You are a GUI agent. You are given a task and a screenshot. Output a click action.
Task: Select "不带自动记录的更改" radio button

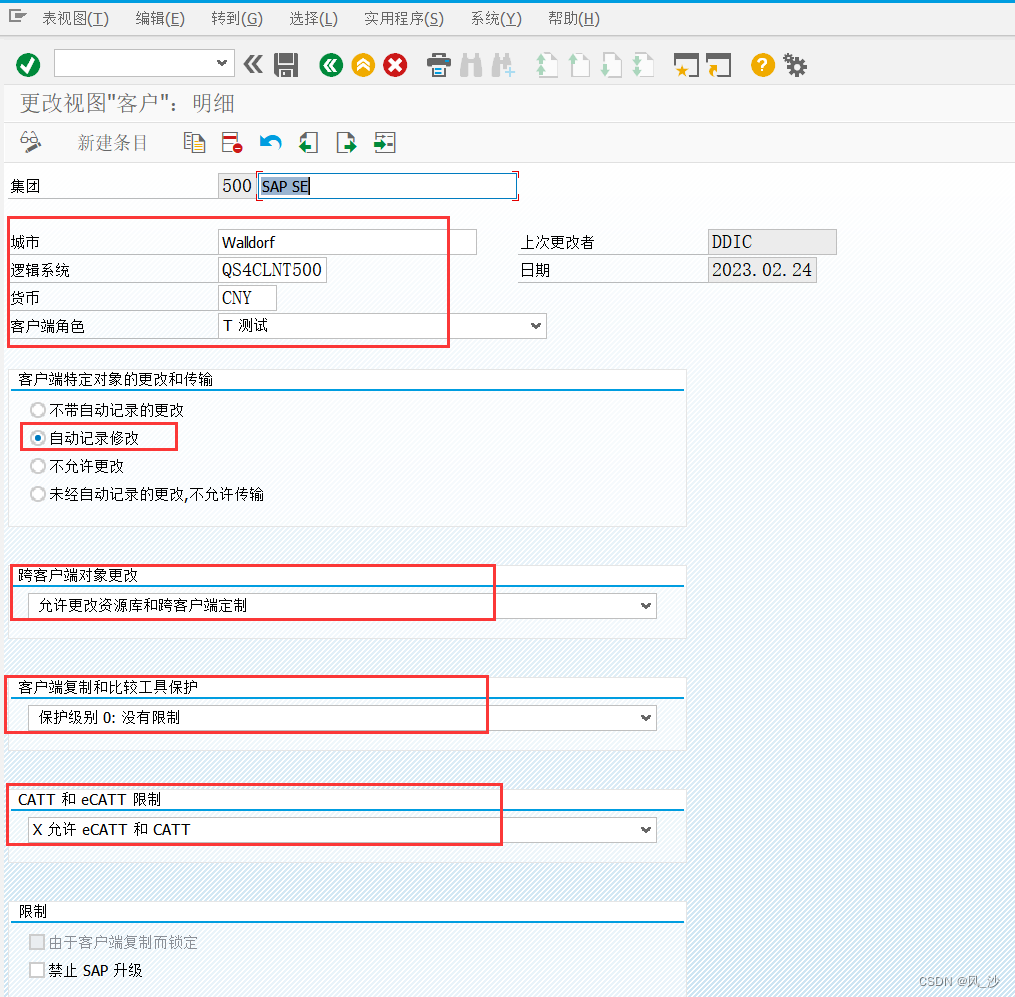click(38, 410)
